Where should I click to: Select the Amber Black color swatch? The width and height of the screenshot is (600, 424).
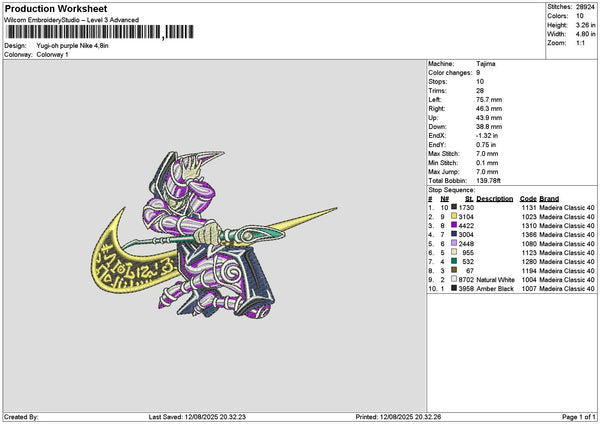(x=454, y=288)
